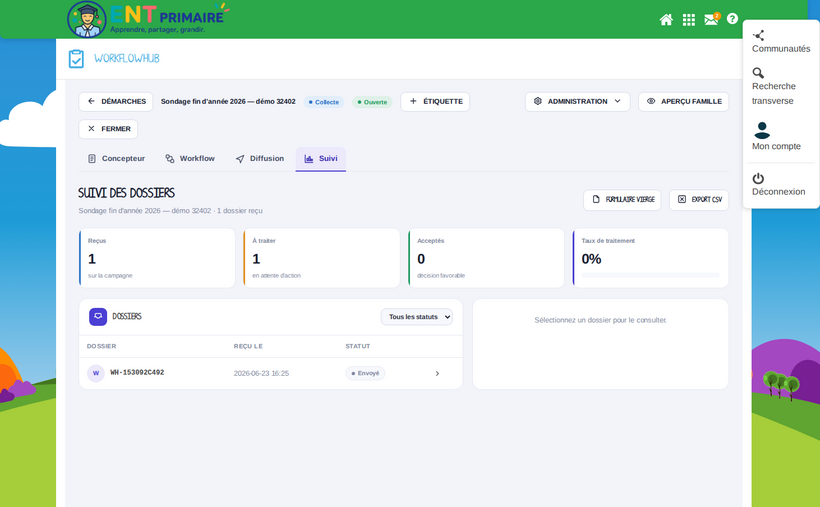Open the applications grid icon
This screenshot has height=507, width=820.
pos(689,20)
